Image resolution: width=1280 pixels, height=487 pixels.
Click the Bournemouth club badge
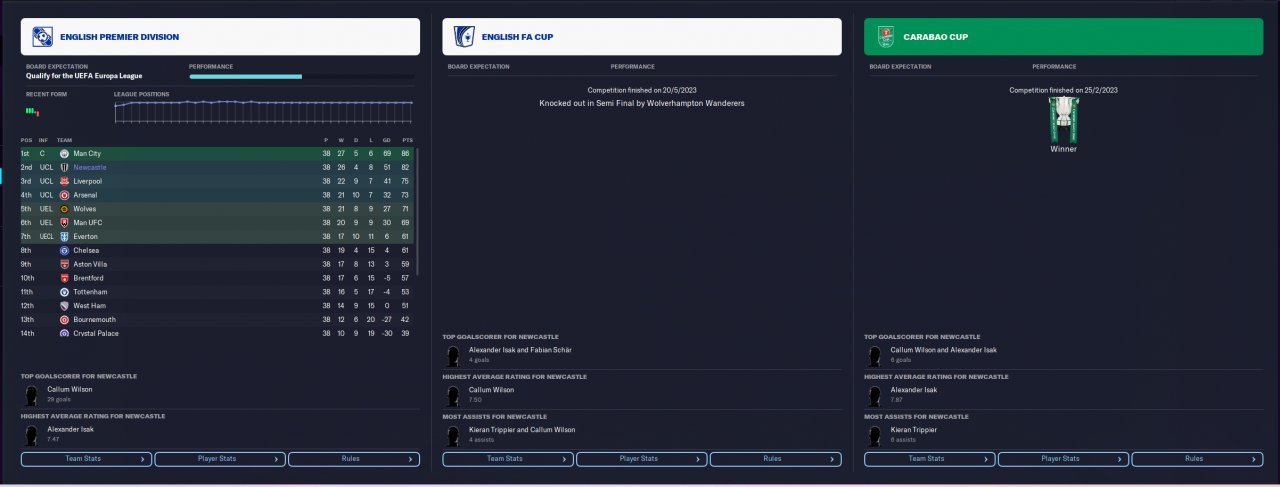[64, 319]
